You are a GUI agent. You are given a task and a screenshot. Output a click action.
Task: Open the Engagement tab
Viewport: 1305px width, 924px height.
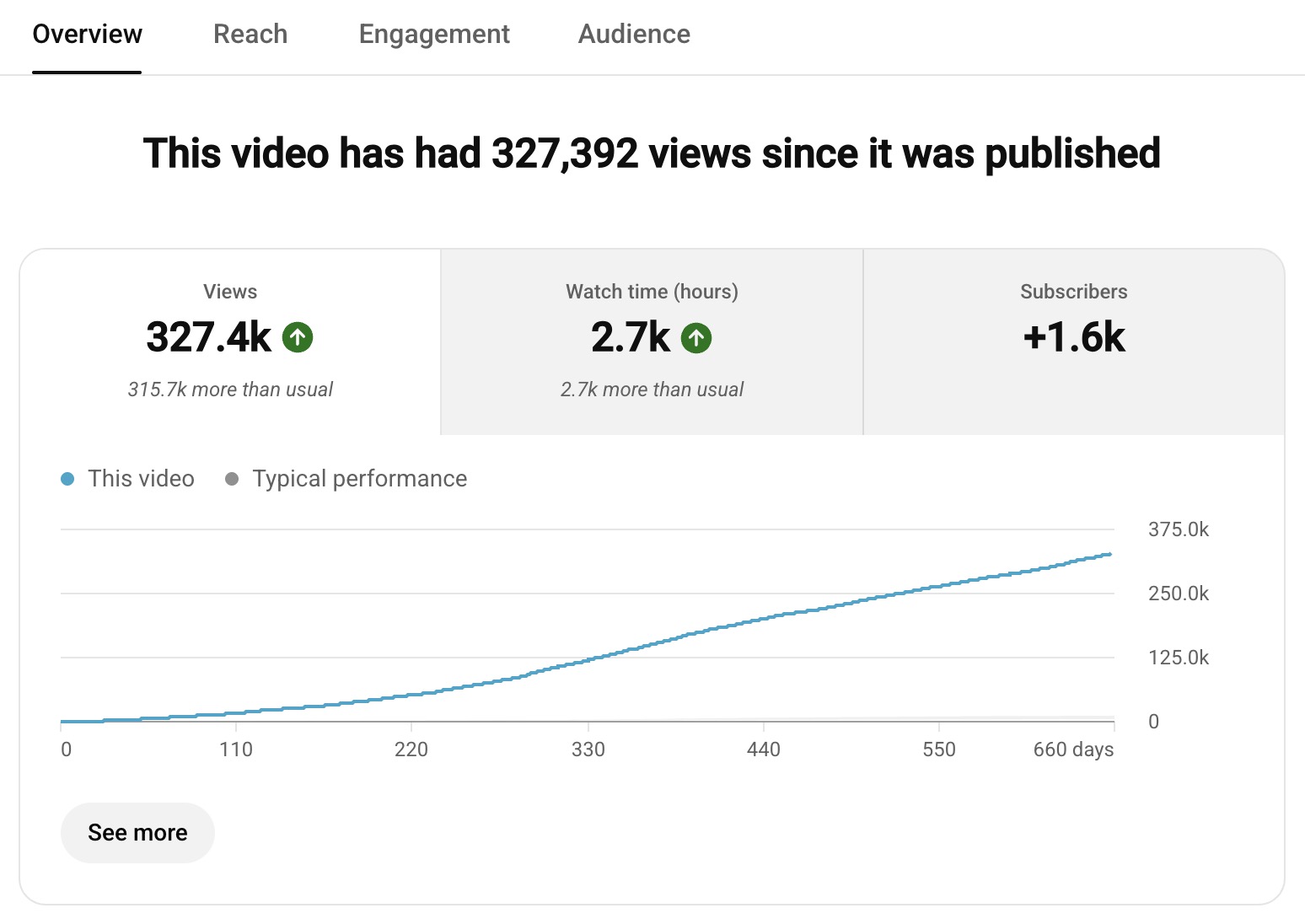[x=434, y=35]
